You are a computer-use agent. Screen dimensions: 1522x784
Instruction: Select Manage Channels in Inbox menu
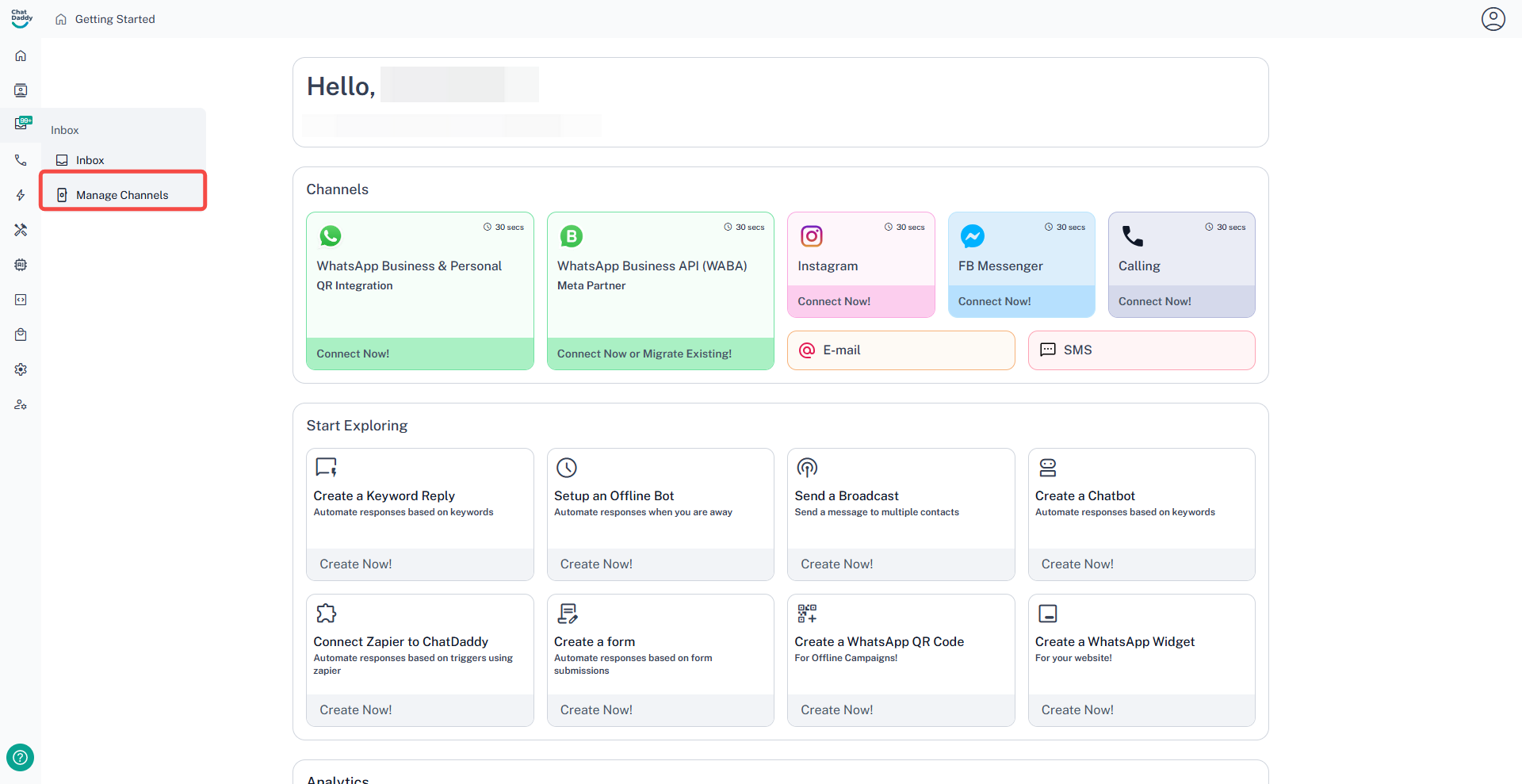coord(123,195)
